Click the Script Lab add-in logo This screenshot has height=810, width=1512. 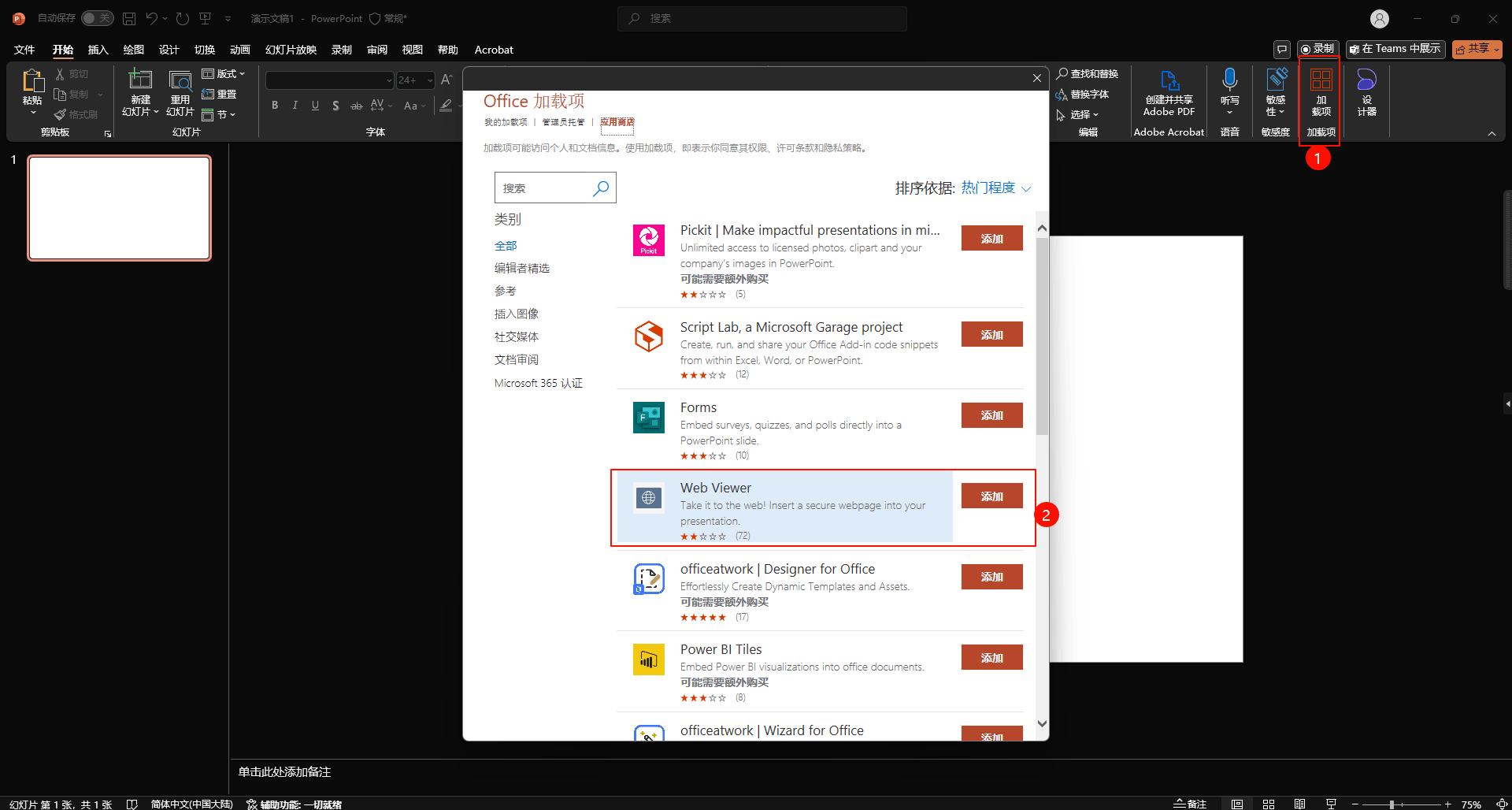649,336
